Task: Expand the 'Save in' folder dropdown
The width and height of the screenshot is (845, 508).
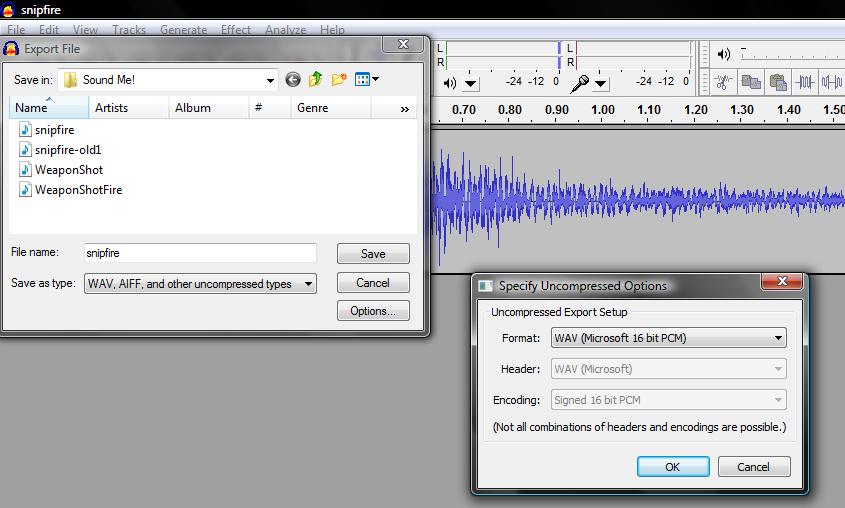Action: tap(270, 80)
